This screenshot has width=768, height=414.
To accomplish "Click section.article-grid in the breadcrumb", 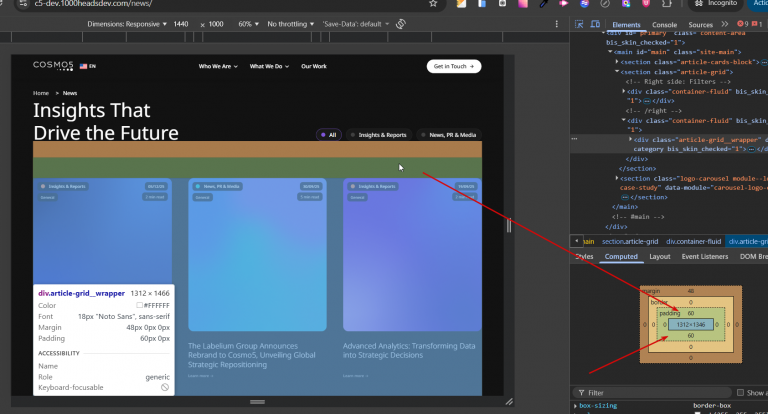I will [630, 241].
